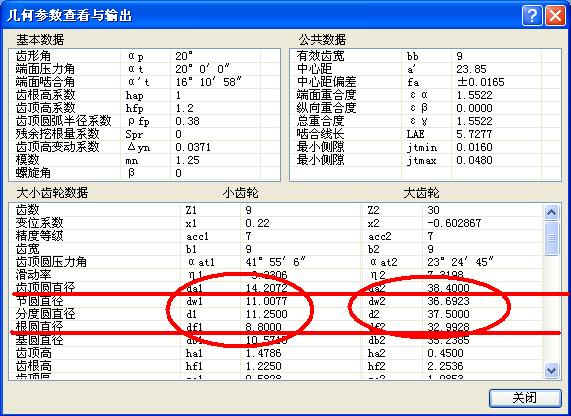Select the 端面重合度 value 1.5522
The height and width of the screenshot is (416, 571).
tap(474, 95)
